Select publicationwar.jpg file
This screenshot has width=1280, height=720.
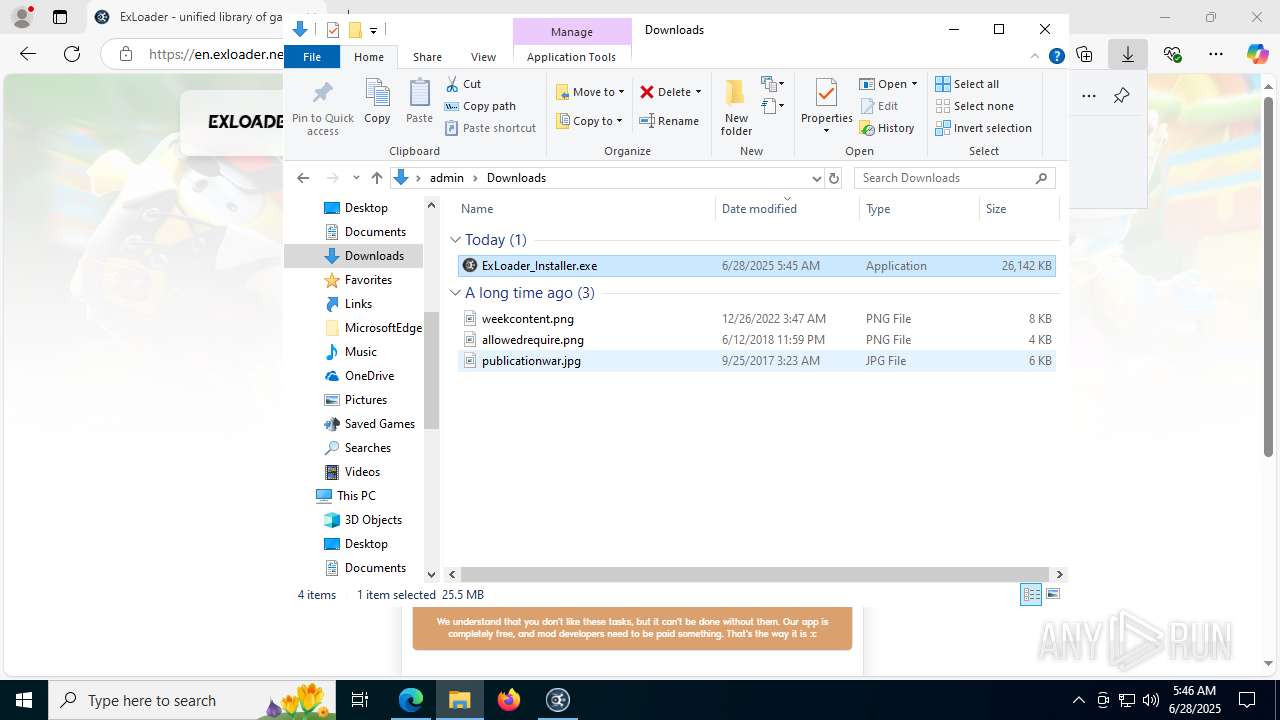(756, 361)
